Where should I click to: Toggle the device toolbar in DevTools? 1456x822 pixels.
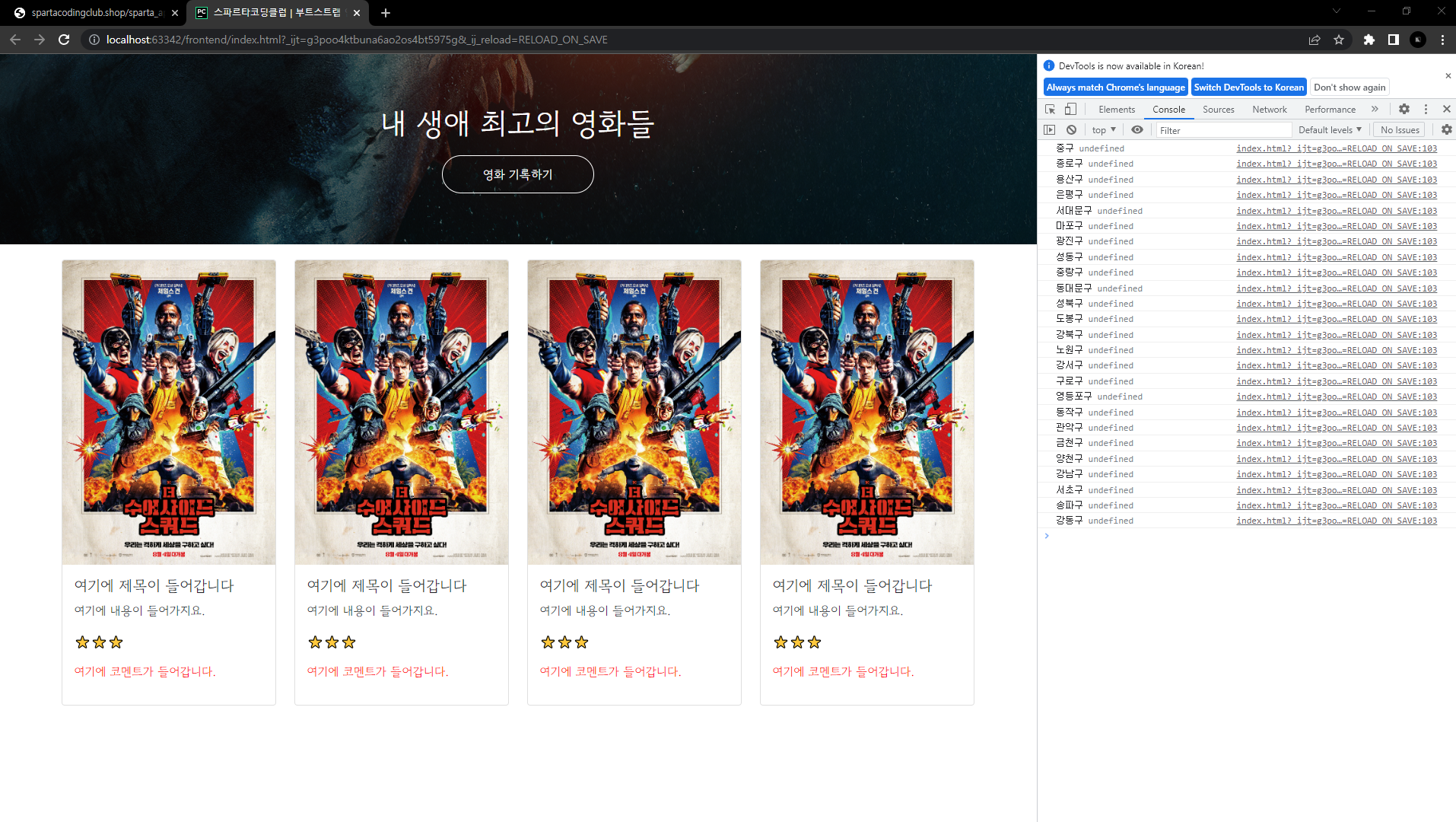(1070, 109)
